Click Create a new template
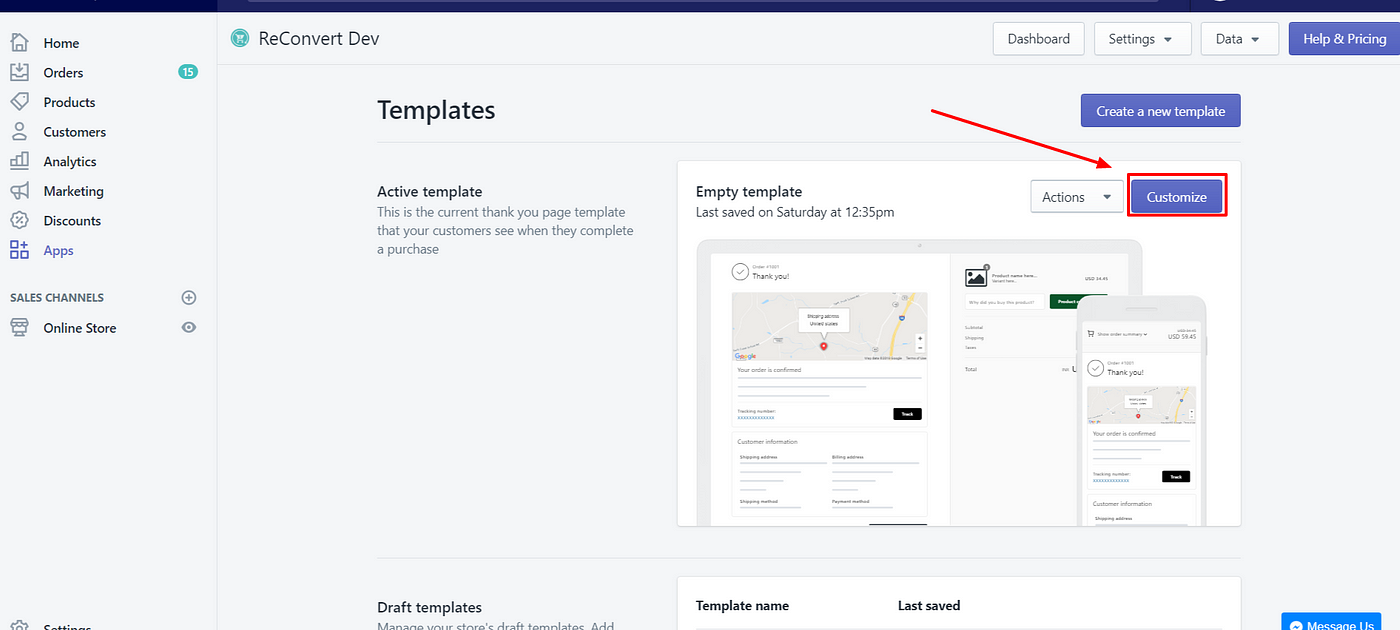Screen dimensions: 1400x630 coord(1160,111)
